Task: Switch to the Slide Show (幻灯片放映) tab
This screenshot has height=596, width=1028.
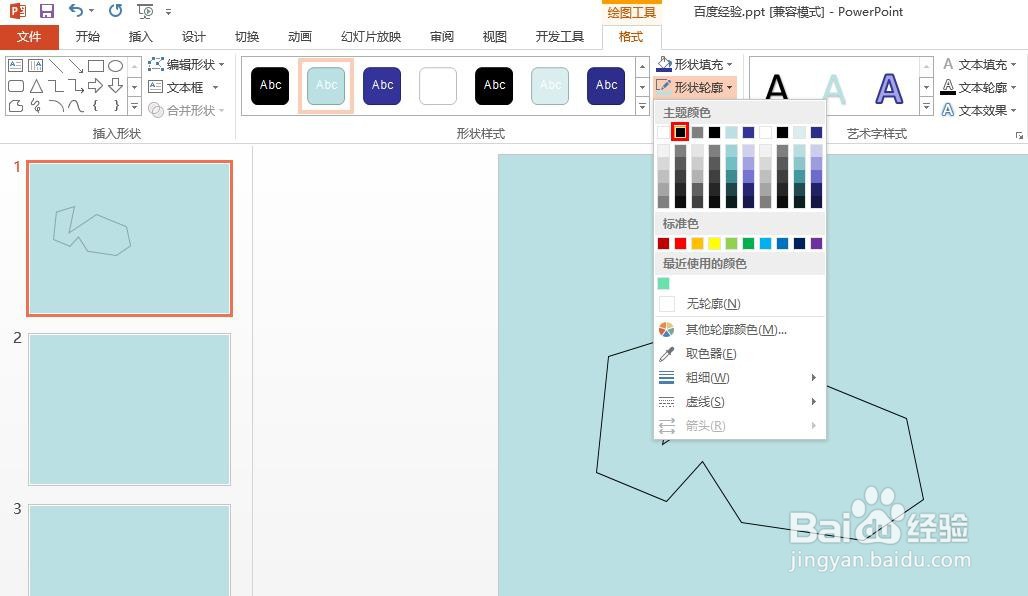Action: [371, 37]
